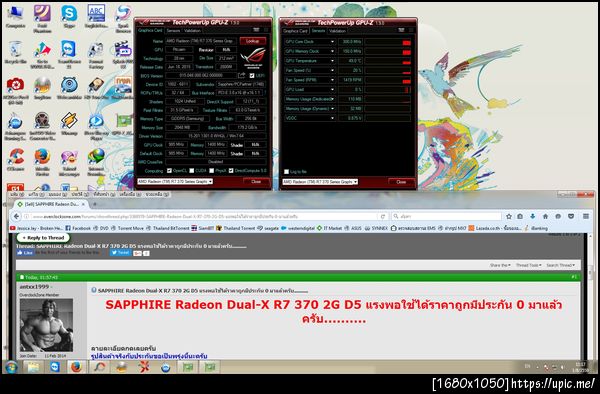Viewport: 600px width, 394px height.
Task: Click TeamViewer icon in taskbar
Action: click(55, 367)
